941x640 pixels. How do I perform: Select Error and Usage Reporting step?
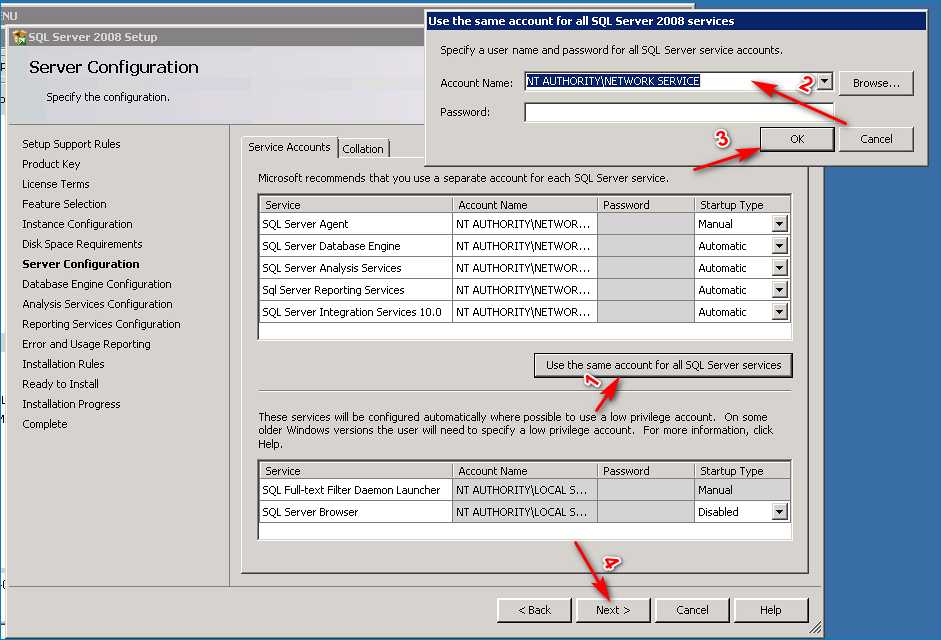86,344
